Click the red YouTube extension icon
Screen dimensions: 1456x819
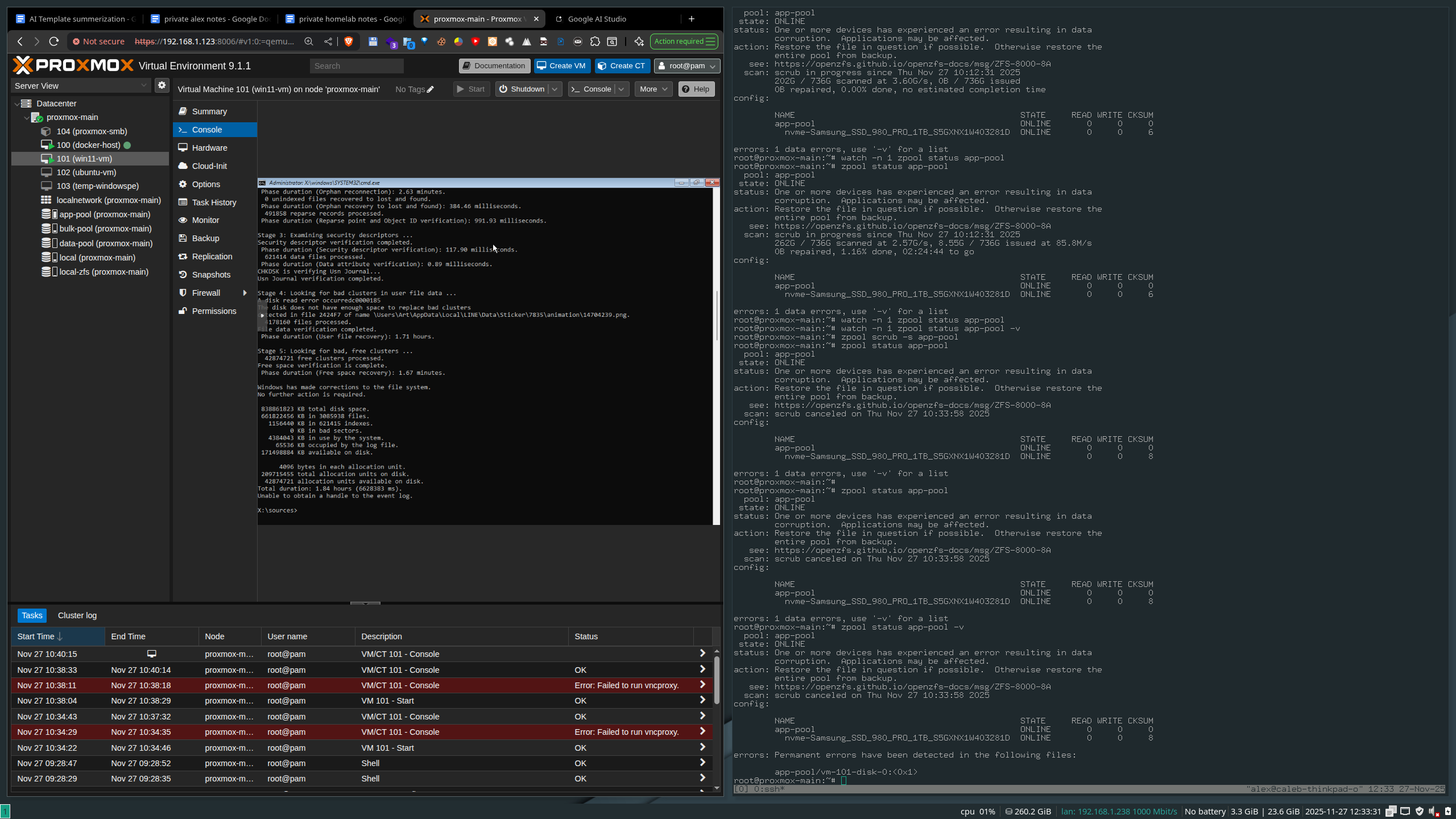[x=475, y=42]
